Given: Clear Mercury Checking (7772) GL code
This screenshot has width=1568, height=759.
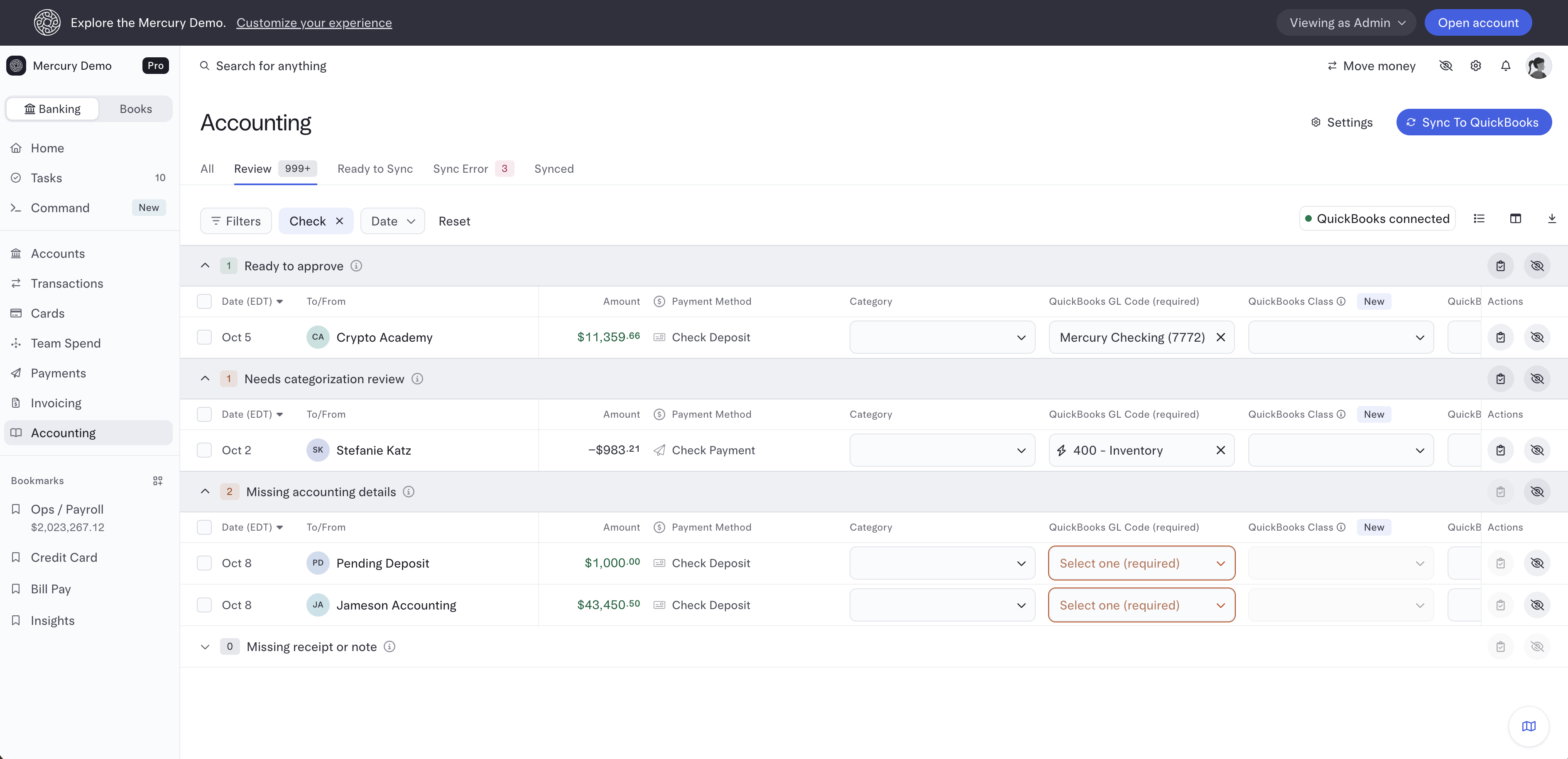Looking at the screenshot, I should 1220,337.
